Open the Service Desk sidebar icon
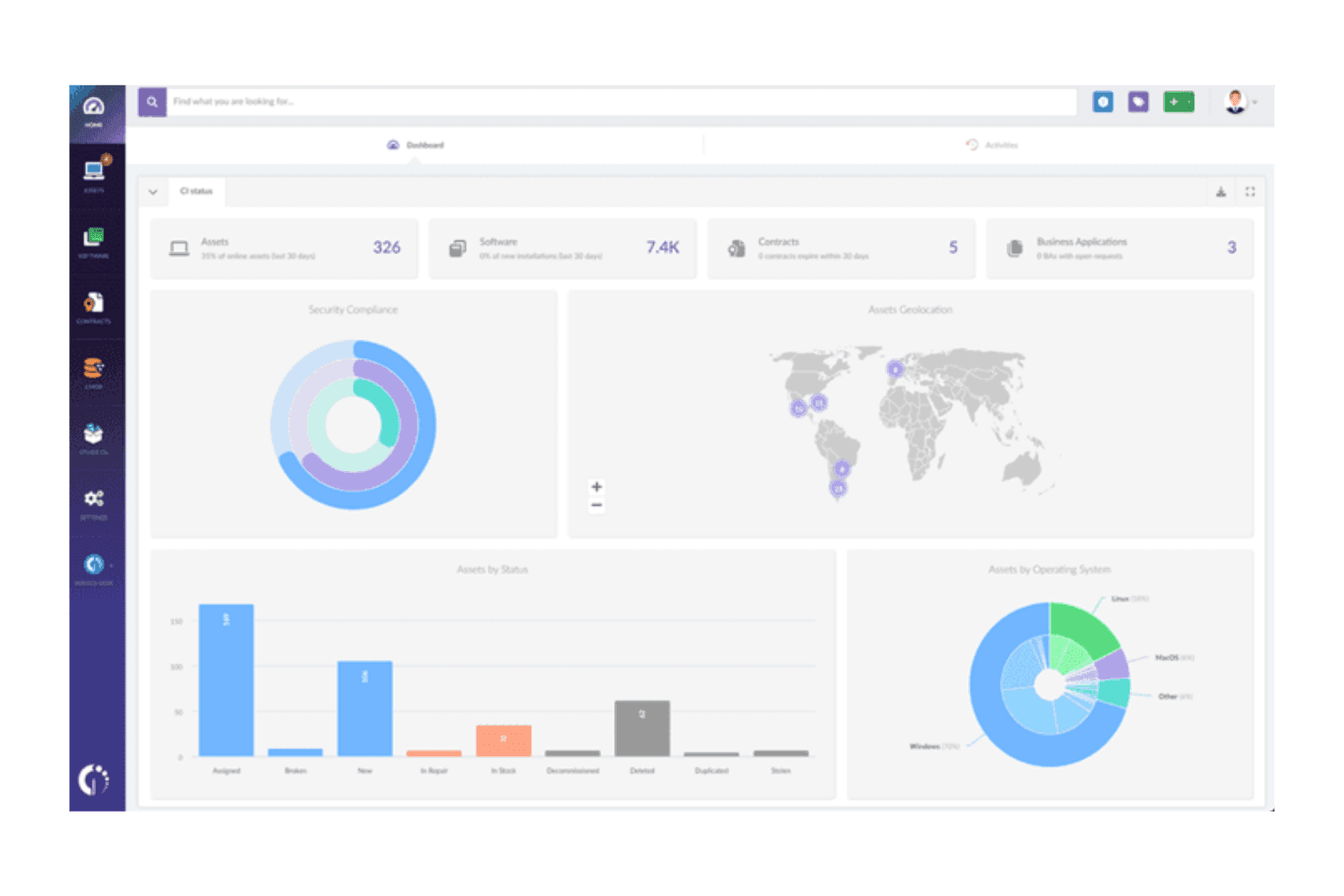The width and height of the screenshot is (1344, 896). pyautogui.click(x=94, y=568)
